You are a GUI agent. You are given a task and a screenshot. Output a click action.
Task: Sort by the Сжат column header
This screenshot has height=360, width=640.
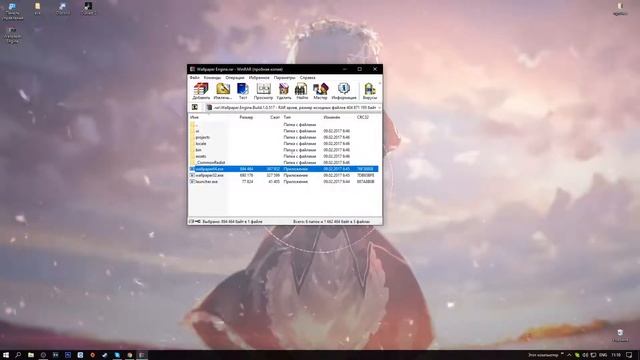[x=275, y=118]
